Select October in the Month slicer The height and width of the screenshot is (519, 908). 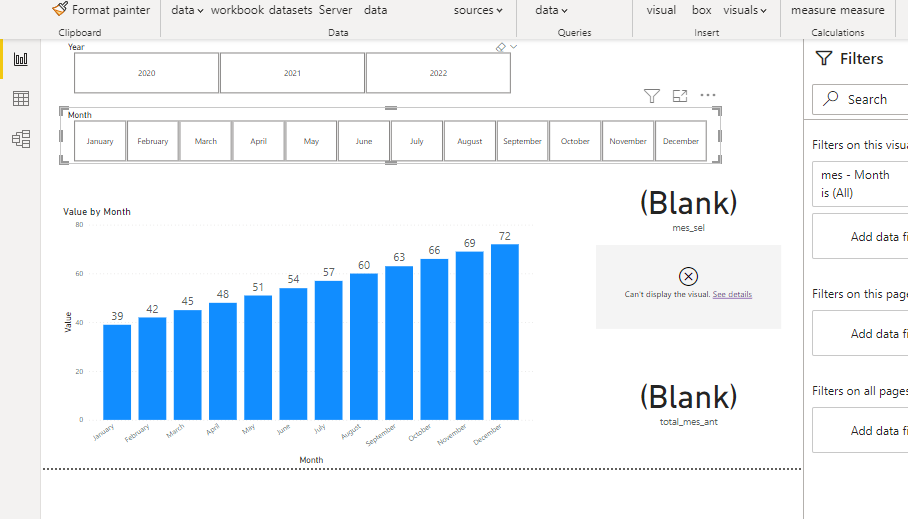pyautogui.click(x=575, y=141)
